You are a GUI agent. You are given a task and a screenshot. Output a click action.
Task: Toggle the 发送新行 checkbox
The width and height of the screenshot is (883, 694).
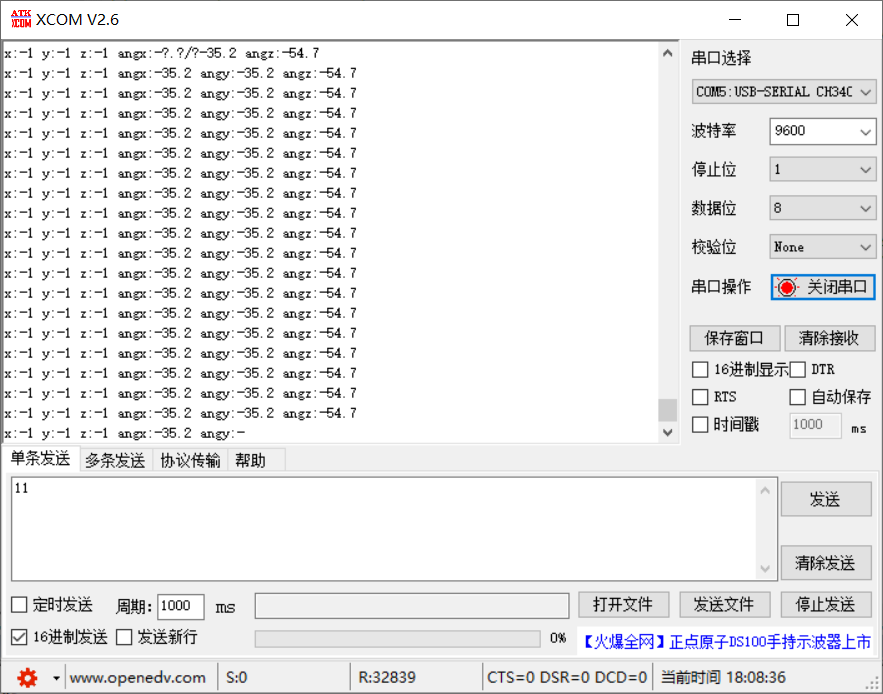point(124,637)
